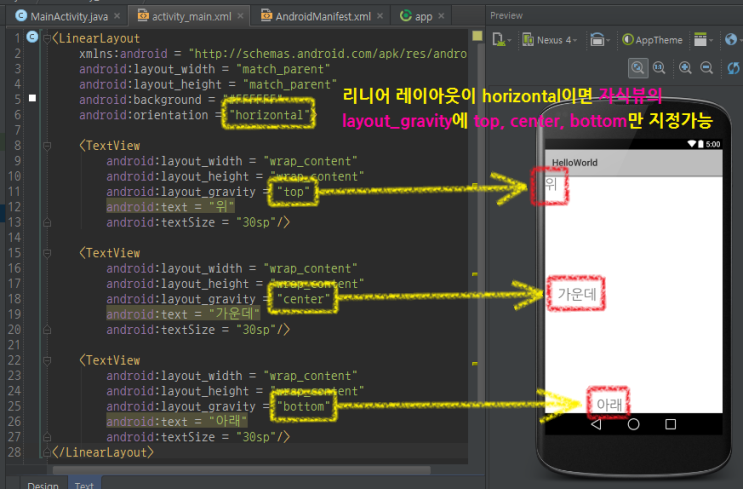
Task: Close the AndroidManifest.xml tab
Action: [380, 17]
